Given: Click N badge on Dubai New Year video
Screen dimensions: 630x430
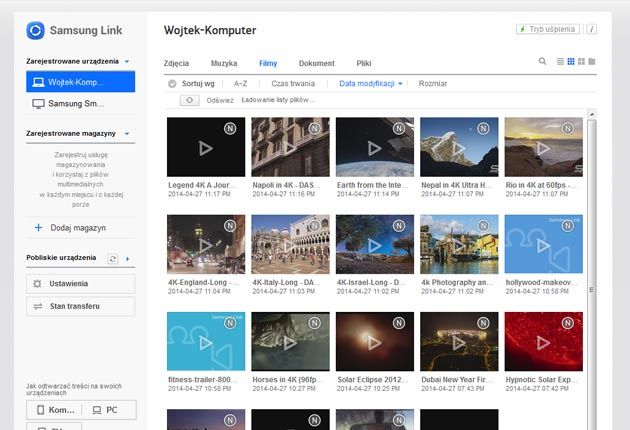Looking at the screenshot, I should point(483,323).
